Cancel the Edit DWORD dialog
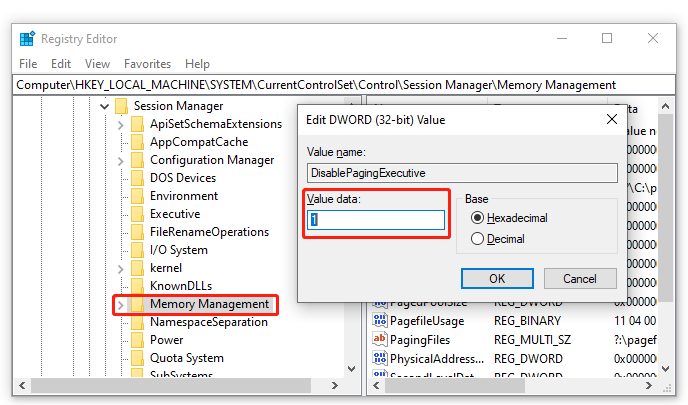 tap(580, 279)
